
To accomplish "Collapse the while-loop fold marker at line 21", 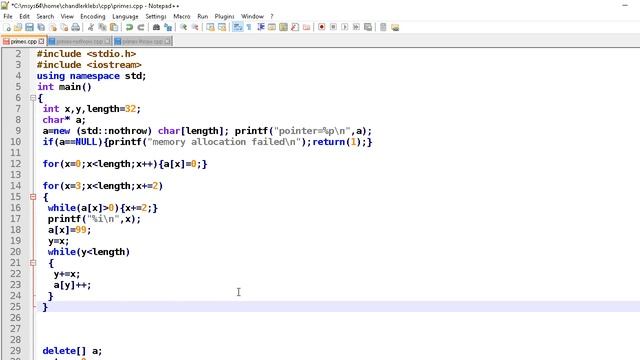I will (x=33, y=263).
